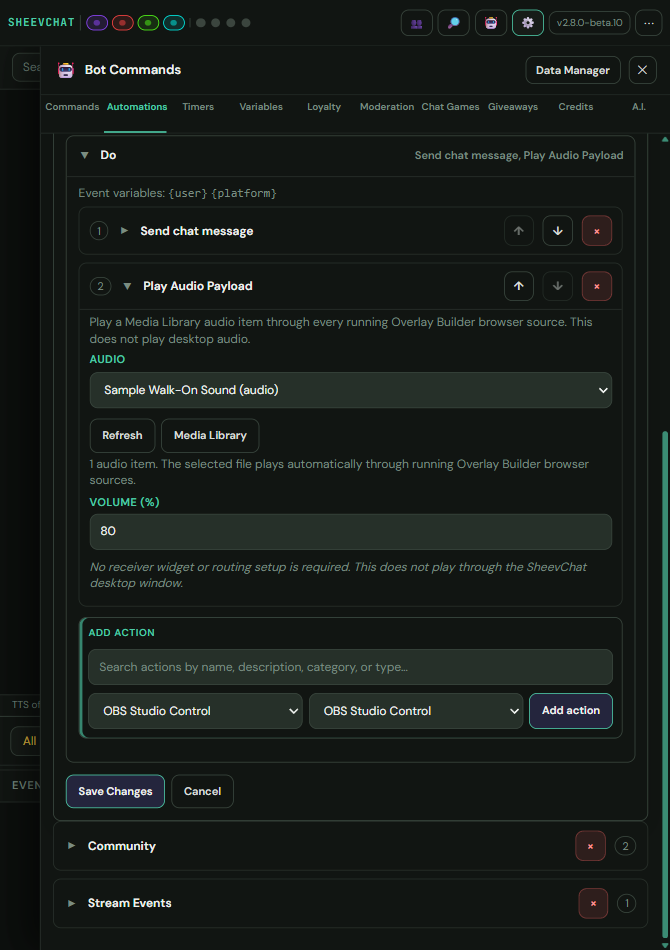Click the SHEEVCHAT logo text

point(41,22)
